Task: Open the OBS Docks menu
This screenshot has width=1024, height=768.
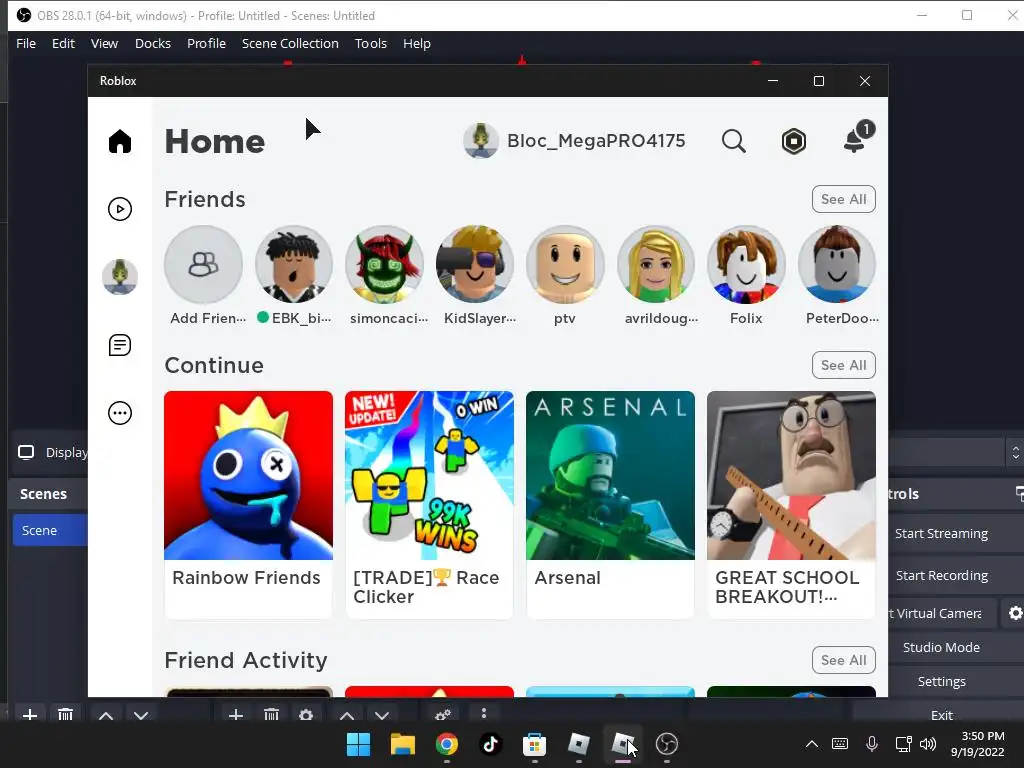Action: point(153,43)
